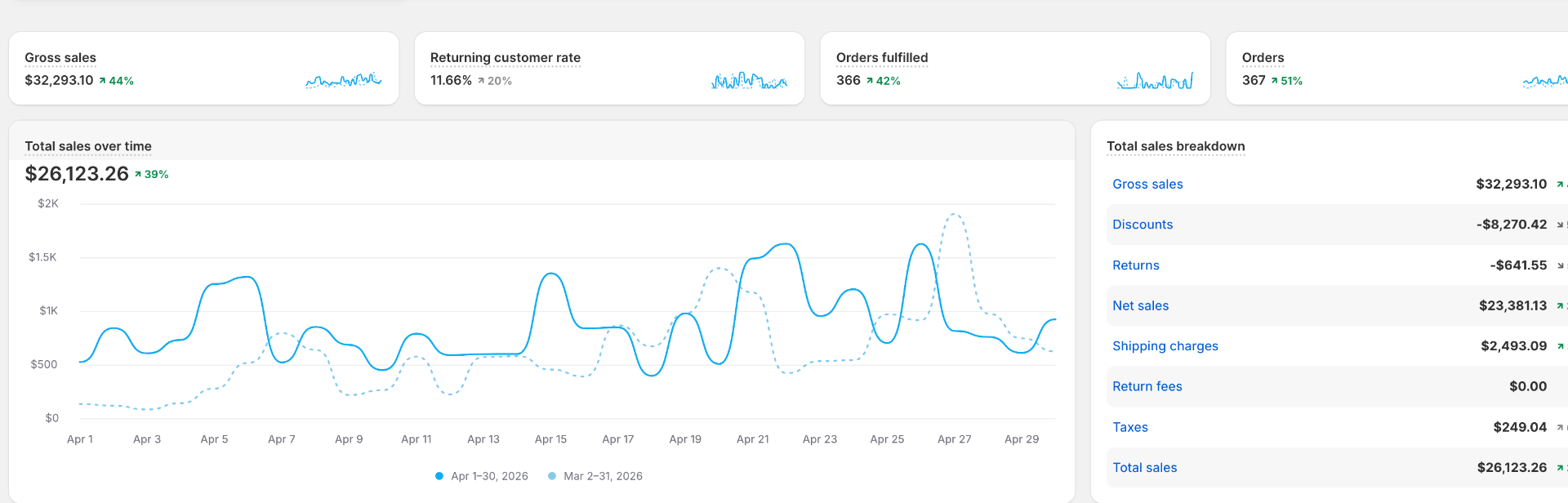Click the $26,123.26 chart total
Screen dimensions: 1568x503
77,174
